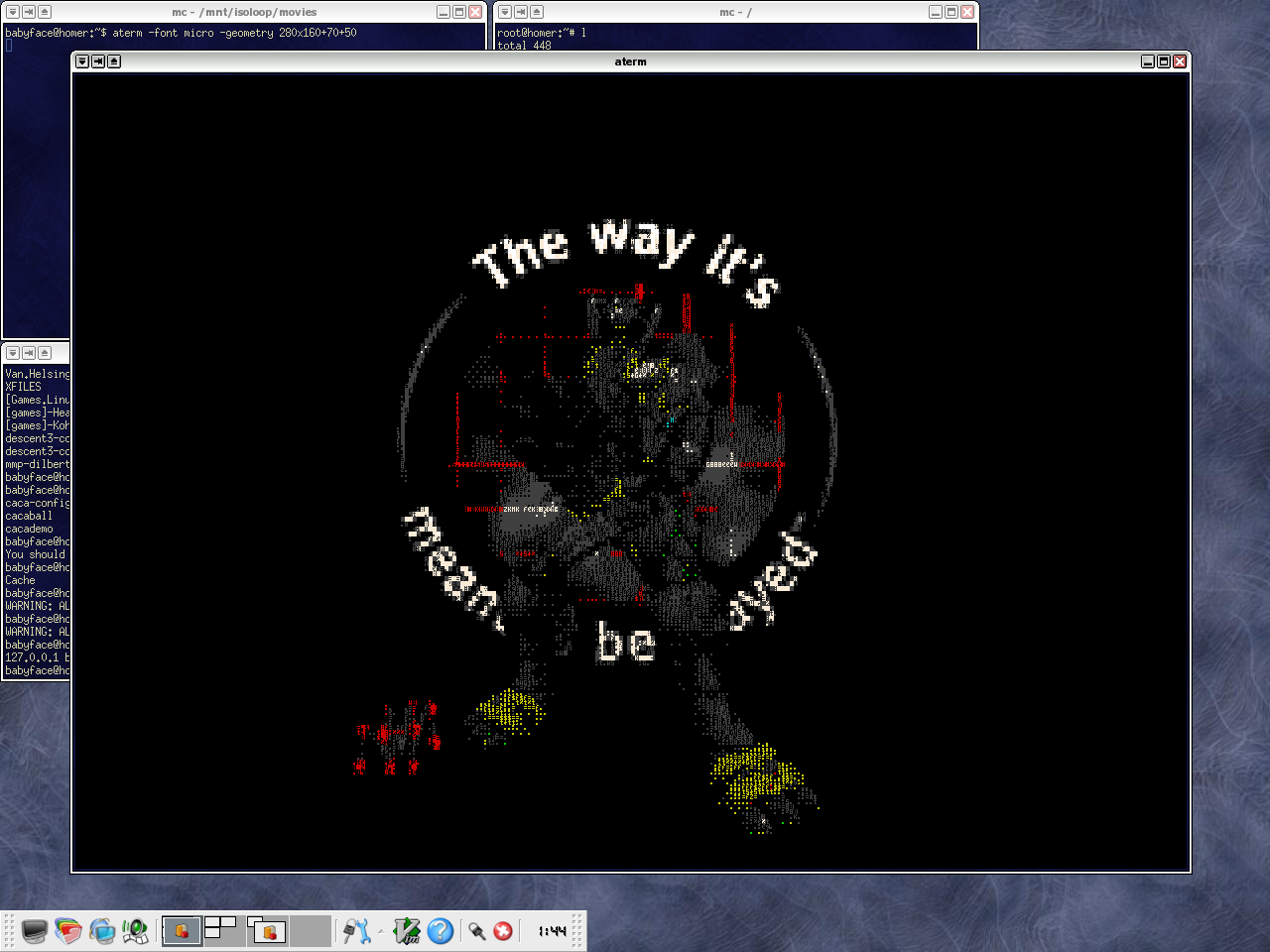Open the keys and wrench settings icon
Image resolution: width=1270 pixels, height=952 pixels.
356,931
